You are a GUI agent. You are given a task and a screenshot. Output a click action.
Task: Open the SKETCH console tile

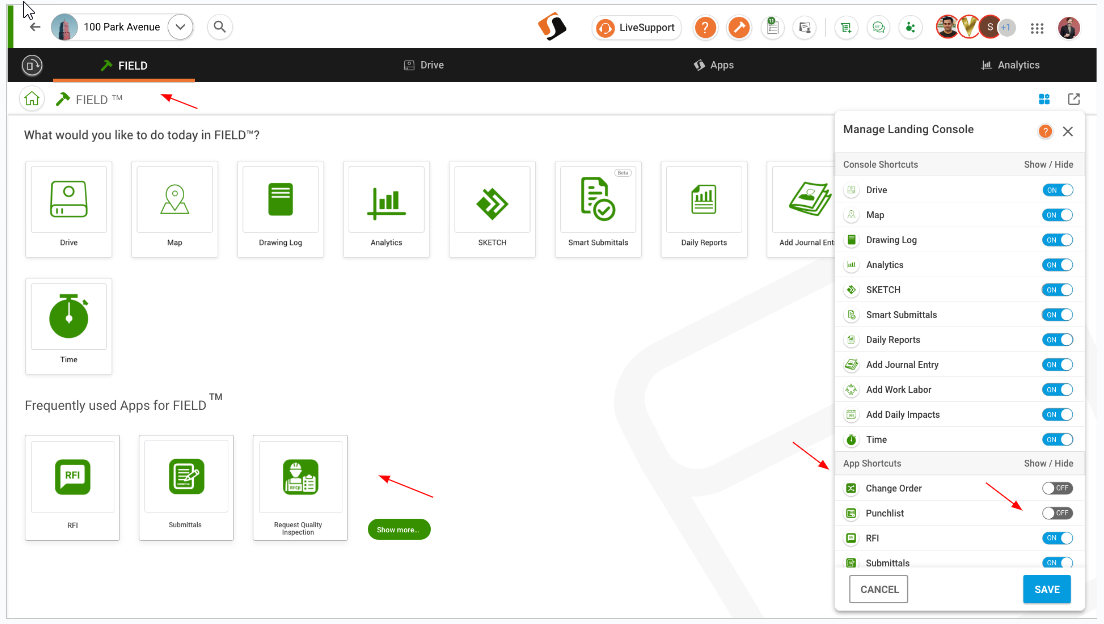492,209
